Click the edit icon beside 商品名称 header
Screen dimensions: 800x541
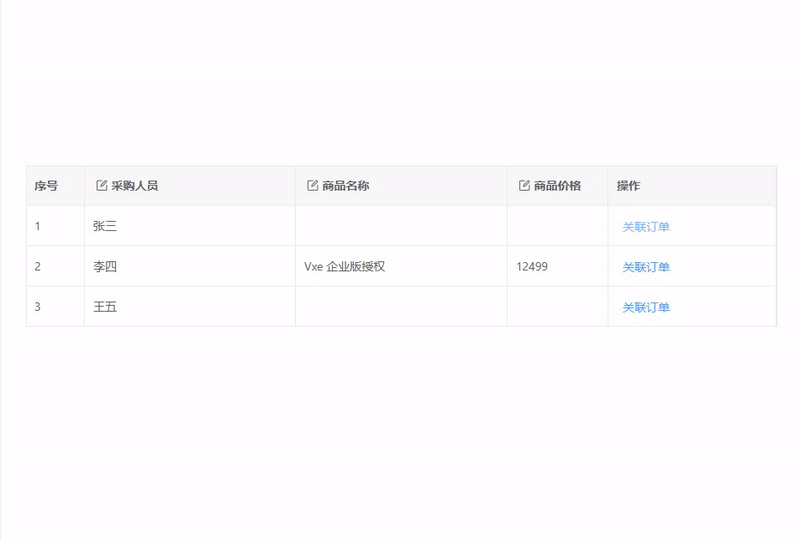pos(313,186)
